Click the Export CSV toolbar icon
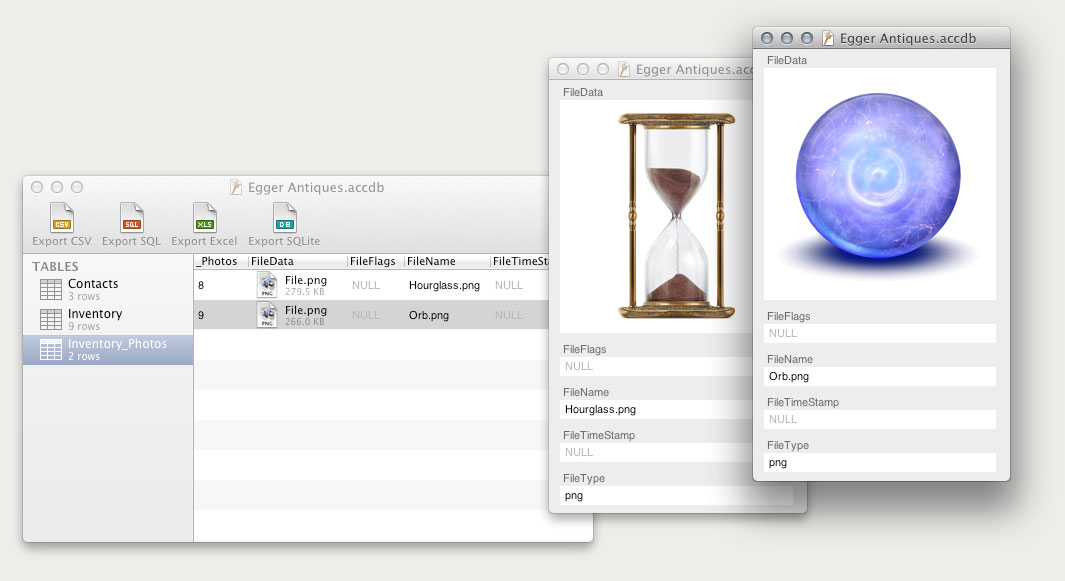1065x581 pixels. [62, 218]
